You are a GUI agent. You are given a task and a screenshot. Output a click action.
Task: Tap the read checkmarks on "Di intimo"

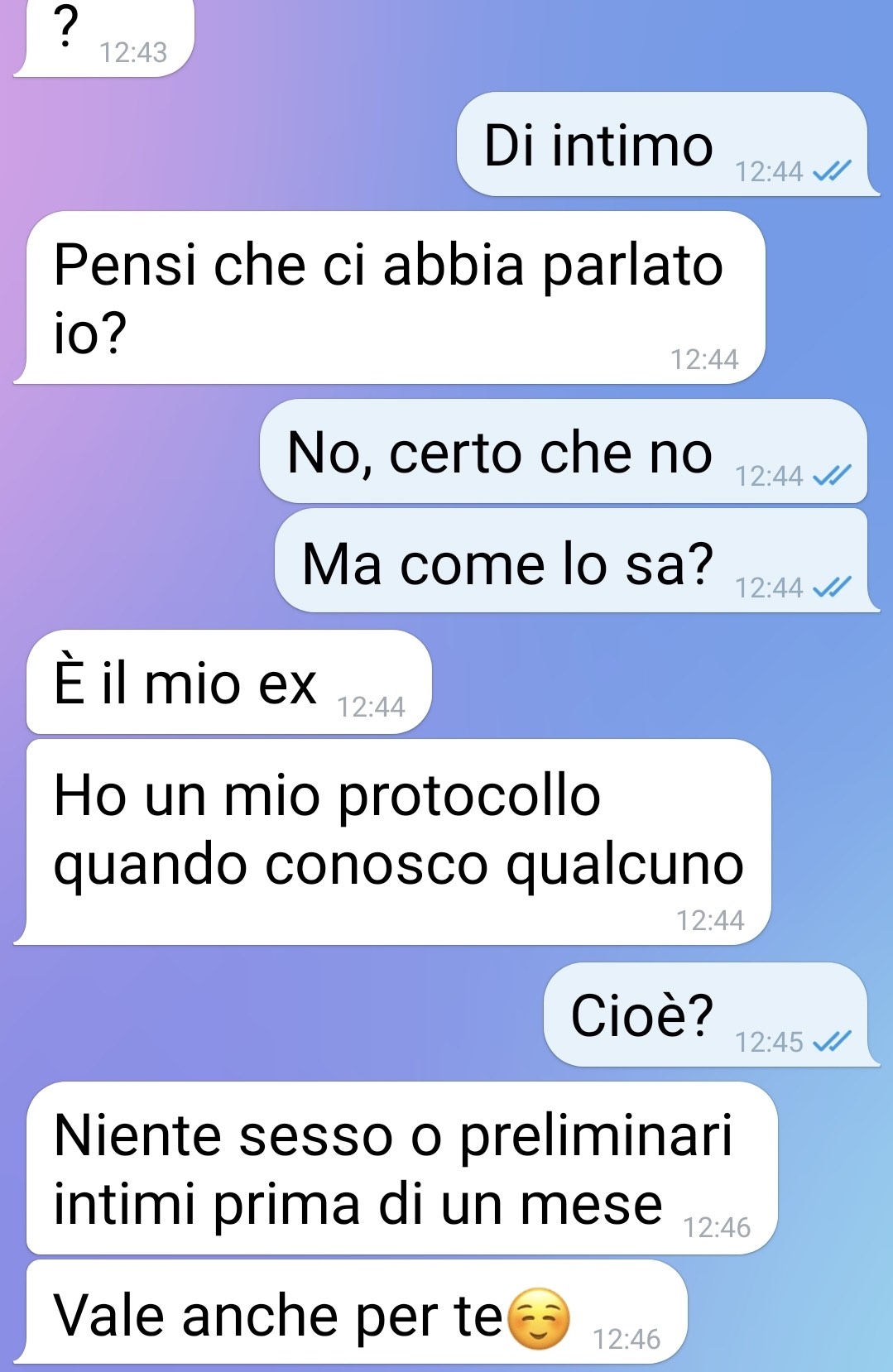(831, 171)
